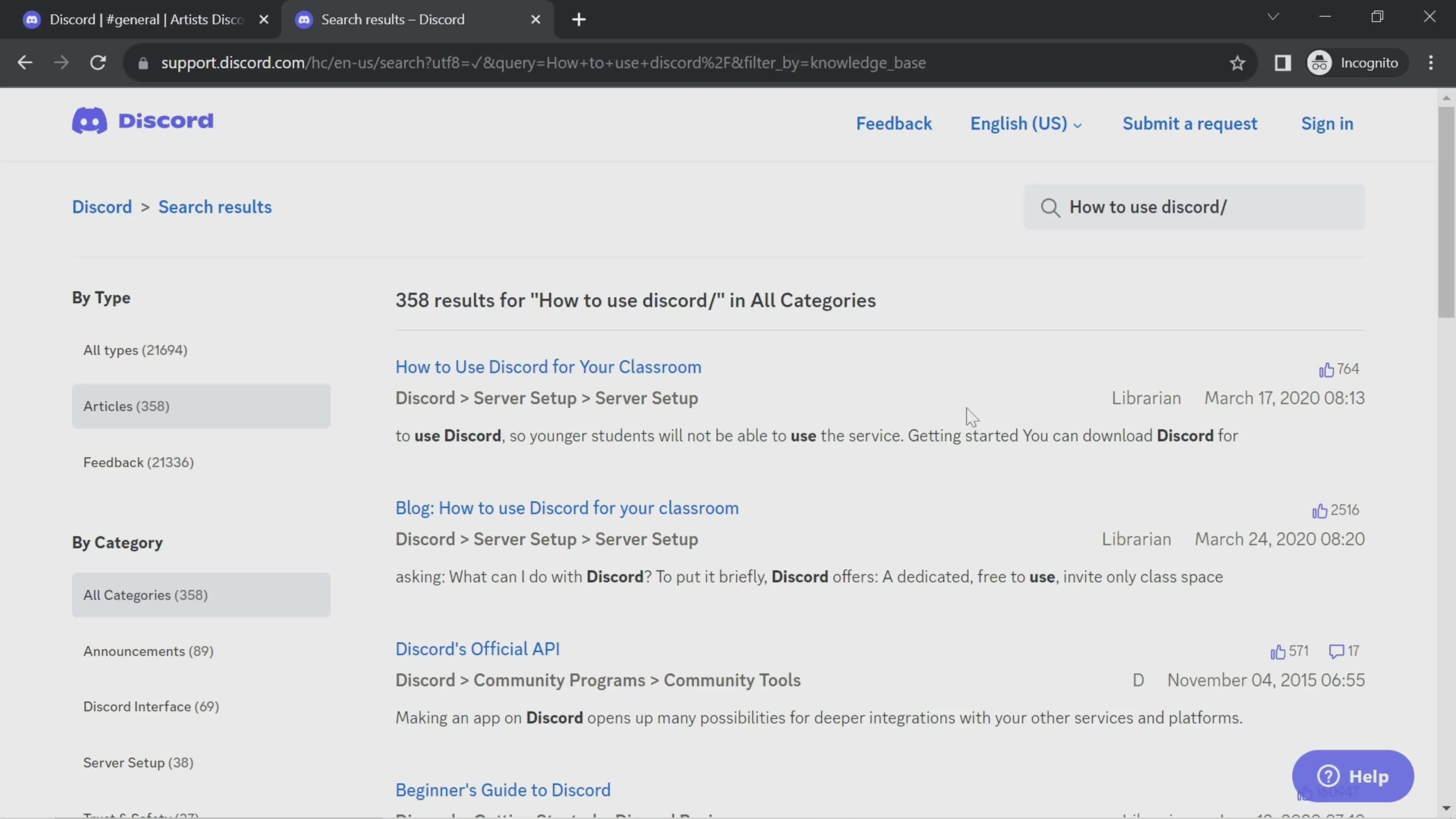Click thumbs-up 571 vote icon
Screen dimensions: 1456x819
[1277, 652]
